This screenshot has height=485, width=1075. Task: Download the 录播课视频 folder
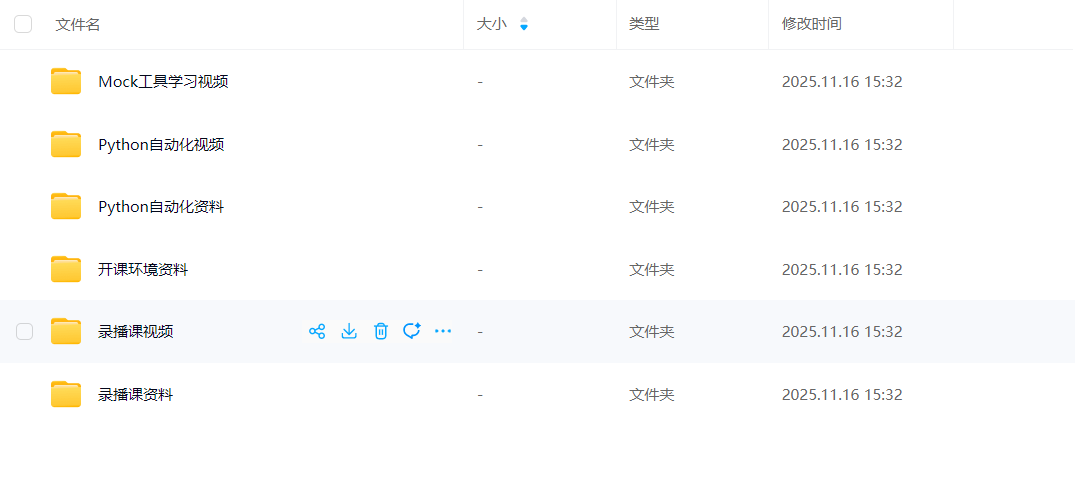[349, 332]
